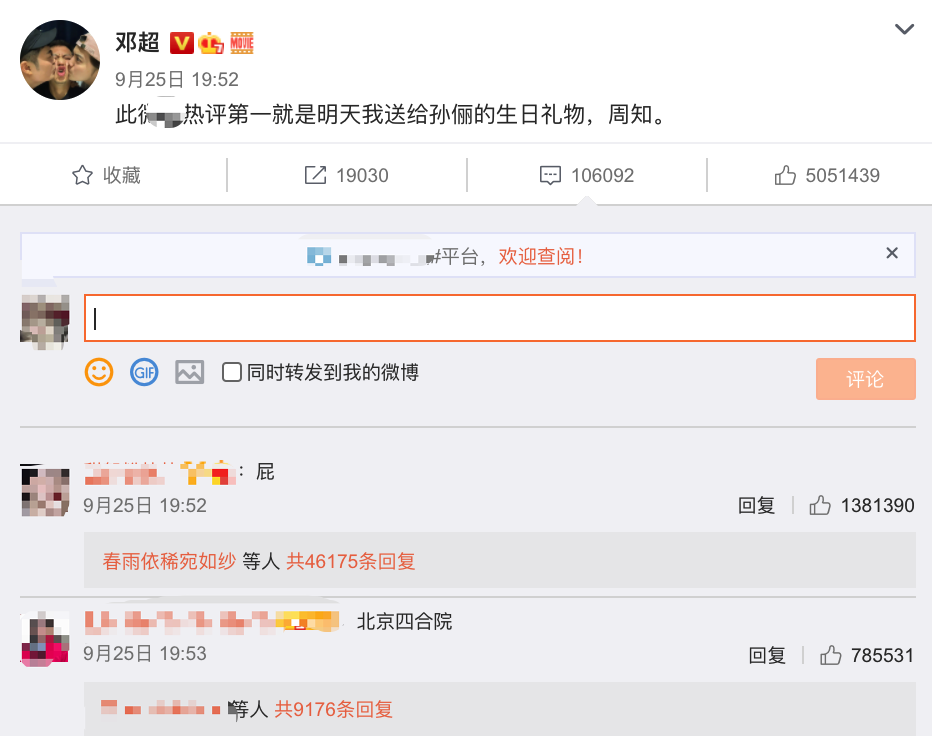932x736 pixels.
Task: Like the post with 5051439 thumbs-up
Action: [x=785, y=176]
